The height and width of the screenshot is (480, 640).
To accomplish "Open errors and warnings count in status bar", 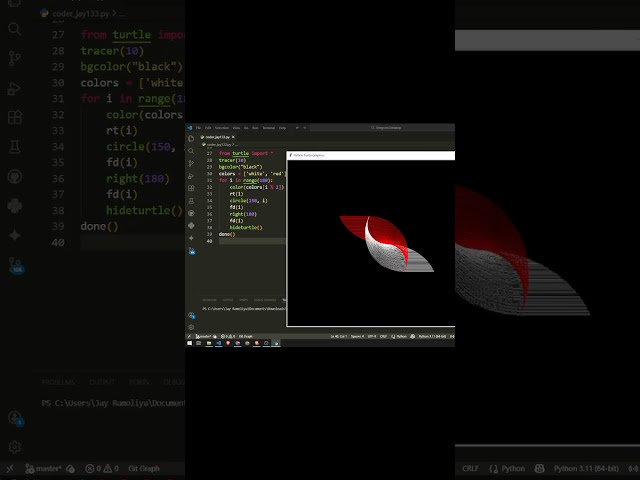I will click(228, 336).
